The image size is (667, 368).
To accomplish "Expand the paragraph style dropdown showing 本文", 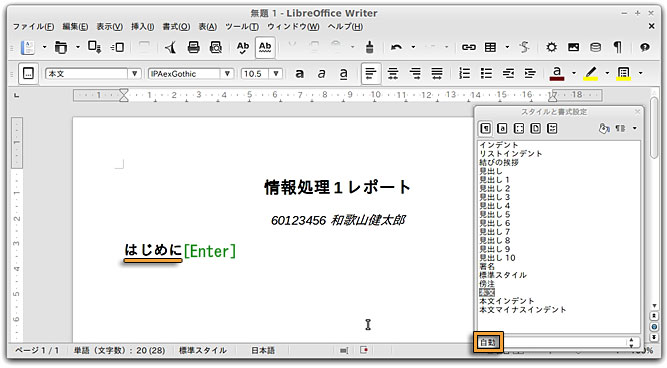I will (x=134, y=74).
